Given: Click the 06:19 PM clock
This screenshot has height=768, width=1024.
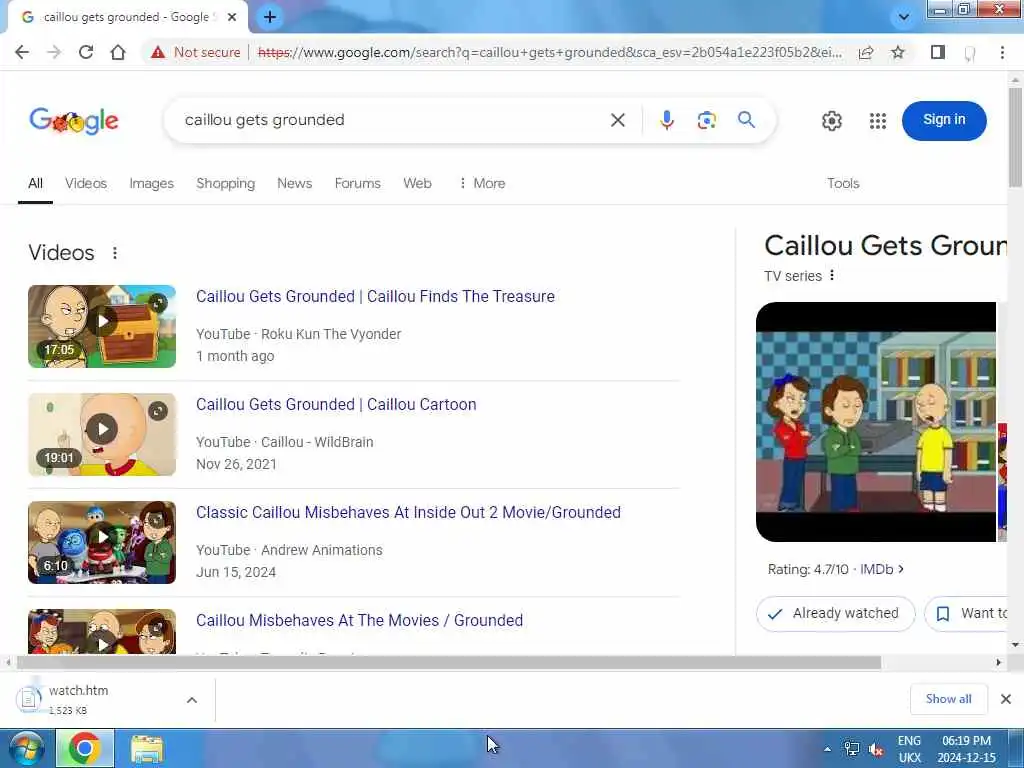Looking at the screenshot, I should pos(966,741).
